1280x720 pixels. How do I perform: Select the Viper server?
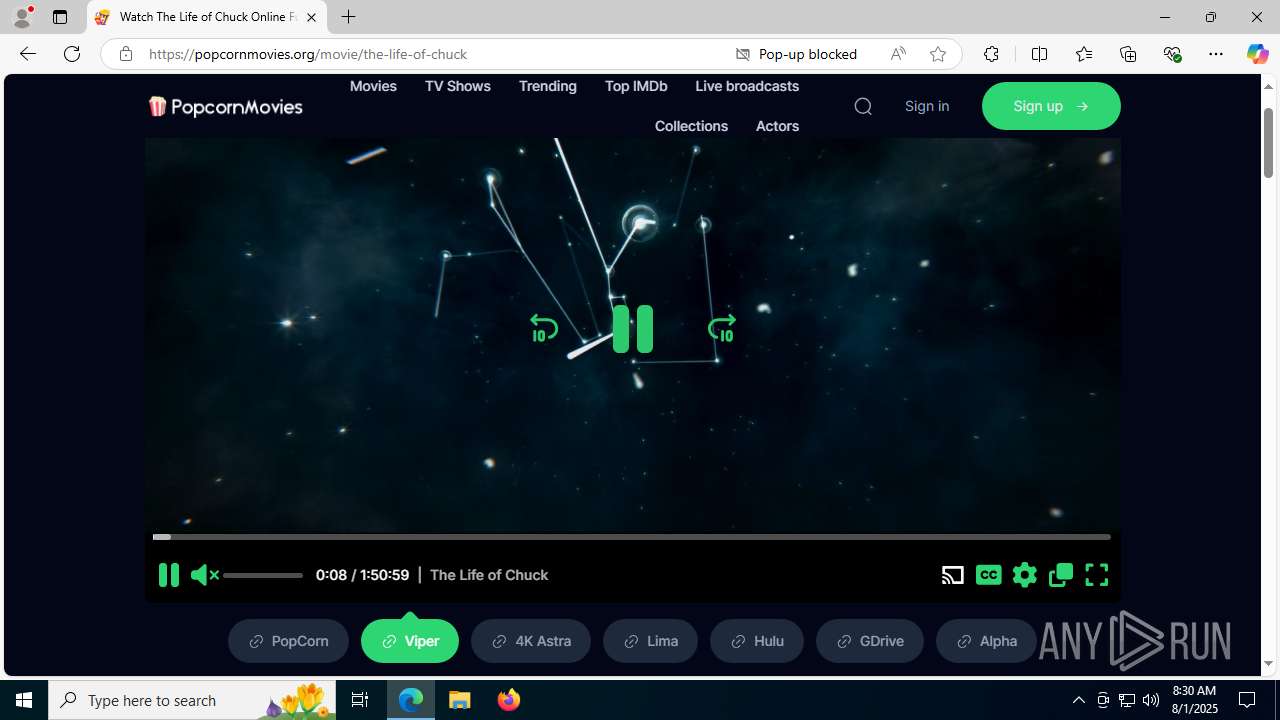[410, 641]
